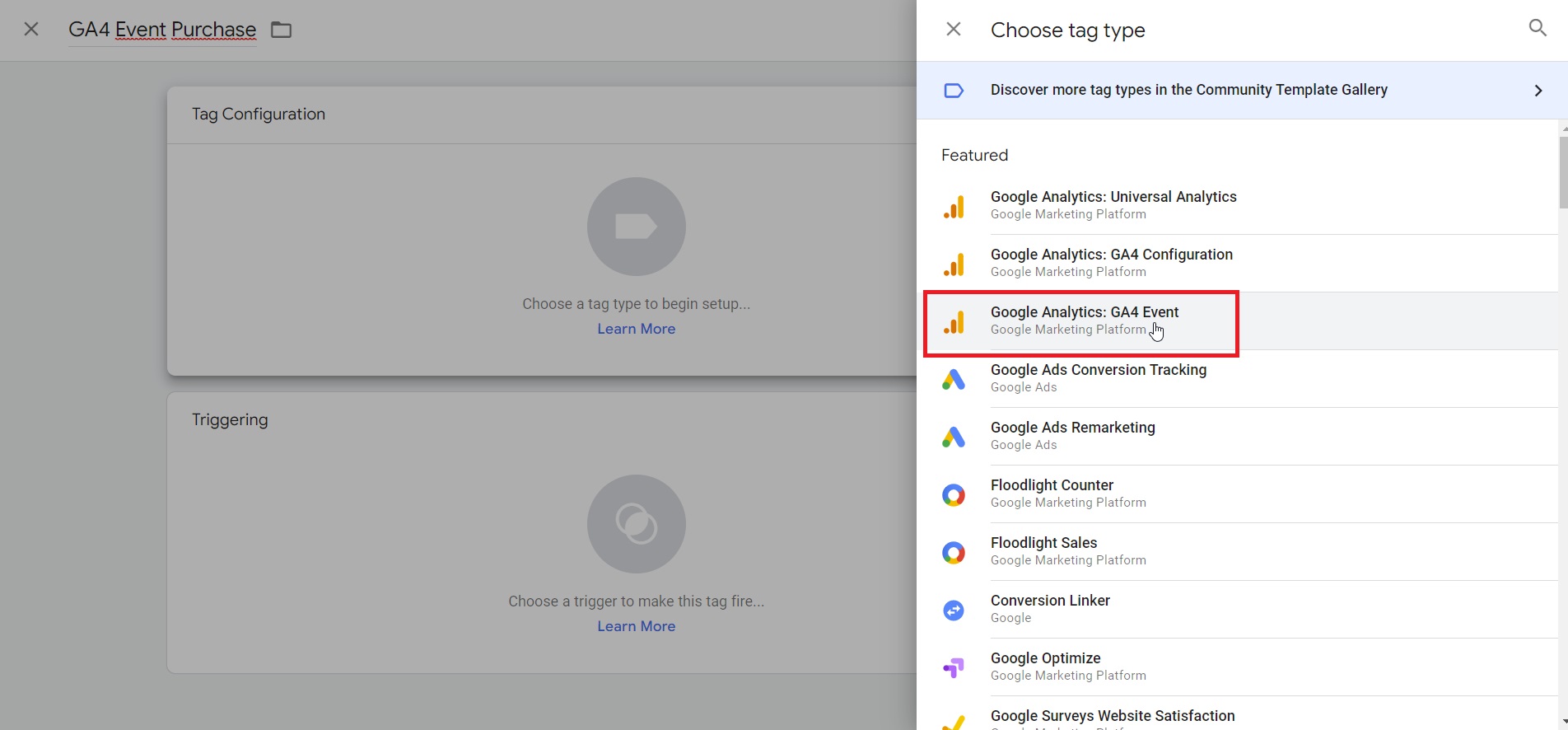This screenshot has height=730, width=1568.
Task: Click the Google Optimize purple icon
Action: point(954,667)
